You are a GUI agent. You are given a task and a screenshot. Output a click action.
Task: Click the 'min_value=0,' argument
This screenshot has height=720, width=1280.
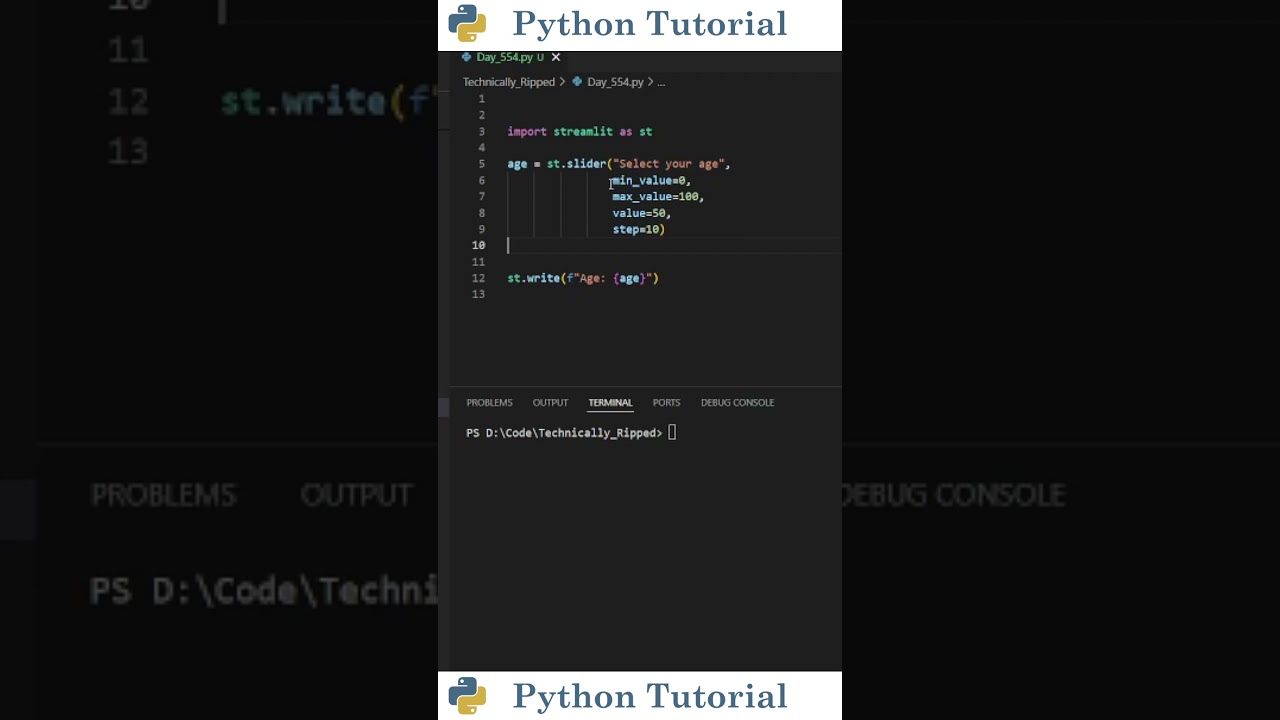coord(652,180)
